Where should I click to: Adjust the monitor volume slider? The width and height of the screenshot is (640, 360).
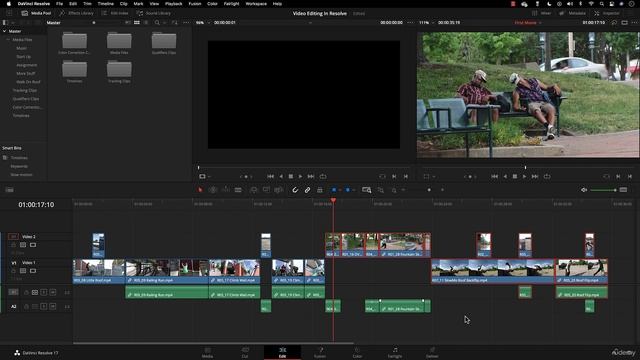(603, 190)
